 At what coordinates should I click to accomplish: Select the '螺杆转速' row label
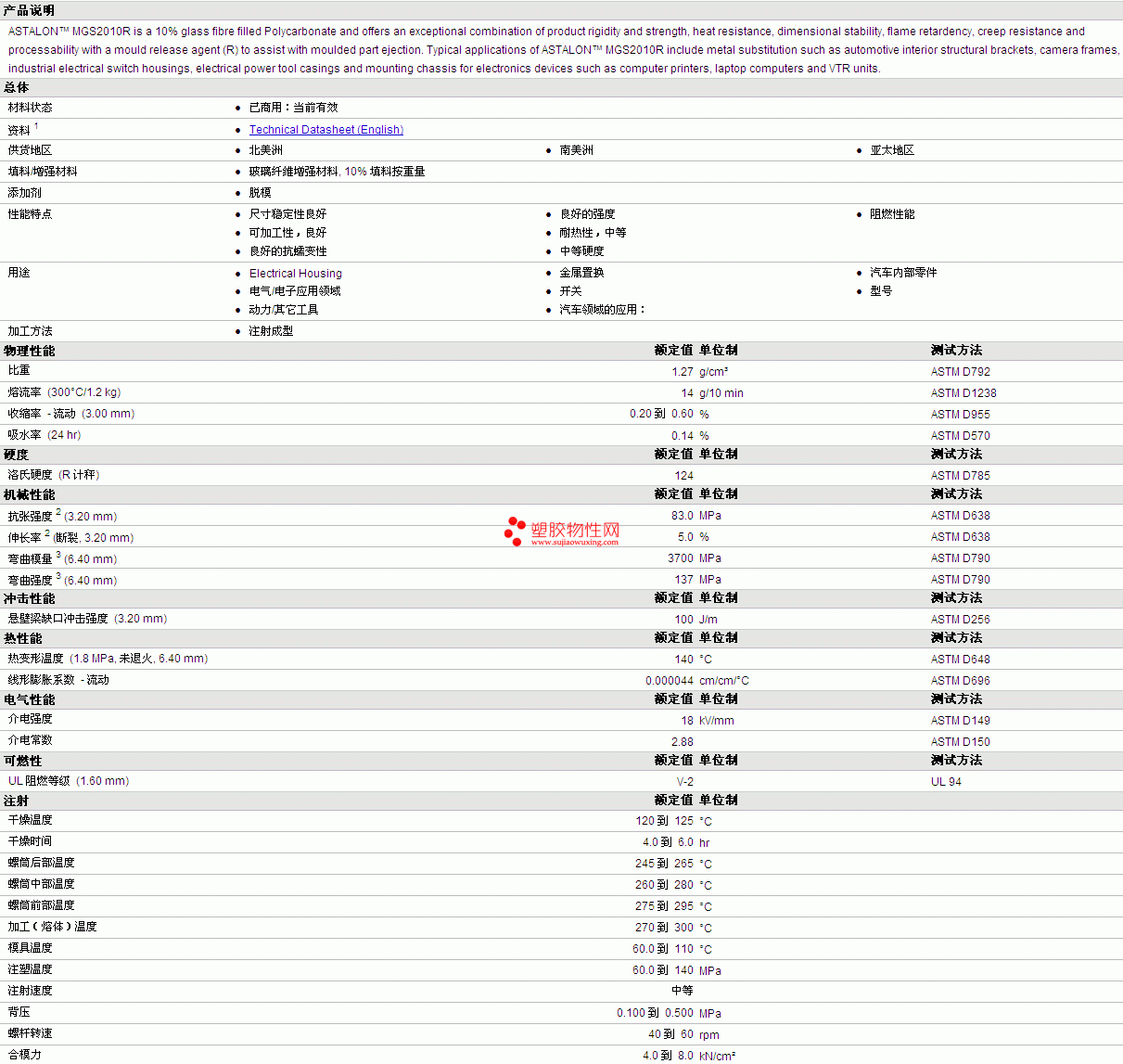(31, 1033)
